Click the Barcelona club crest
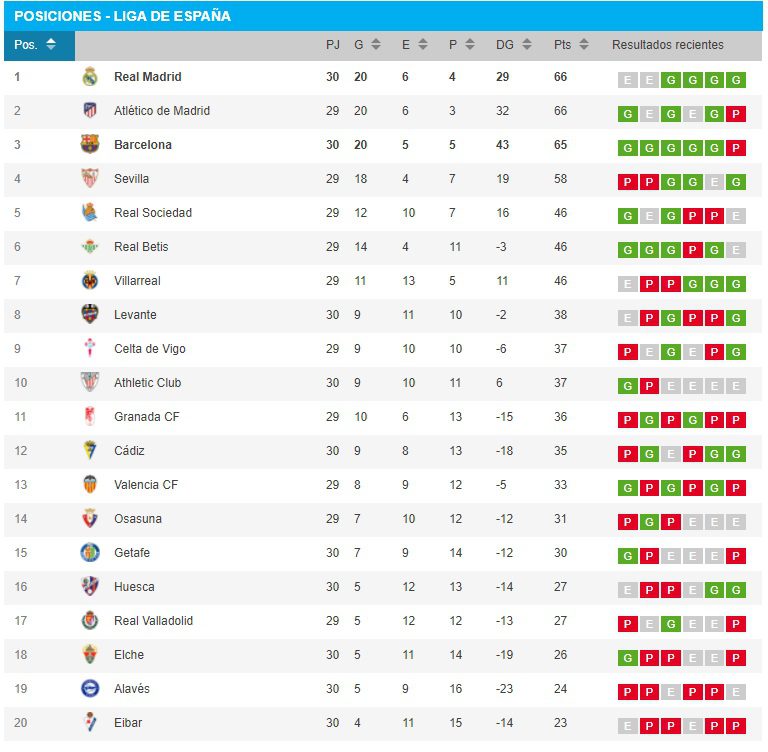 pyautogui.click(x=90, y=145)
